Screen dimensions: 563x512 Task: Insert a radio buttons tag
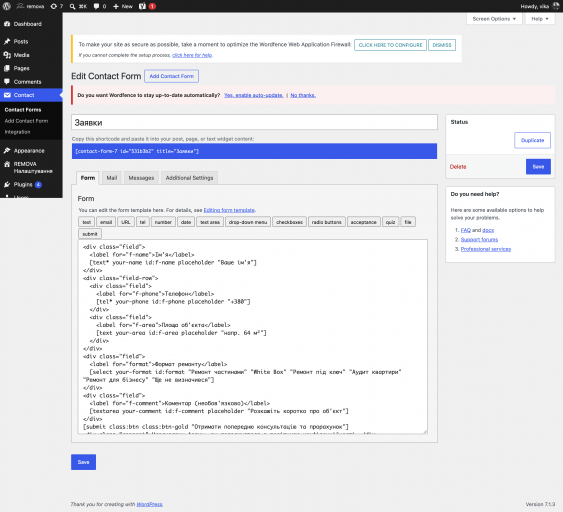pos(326,222)
